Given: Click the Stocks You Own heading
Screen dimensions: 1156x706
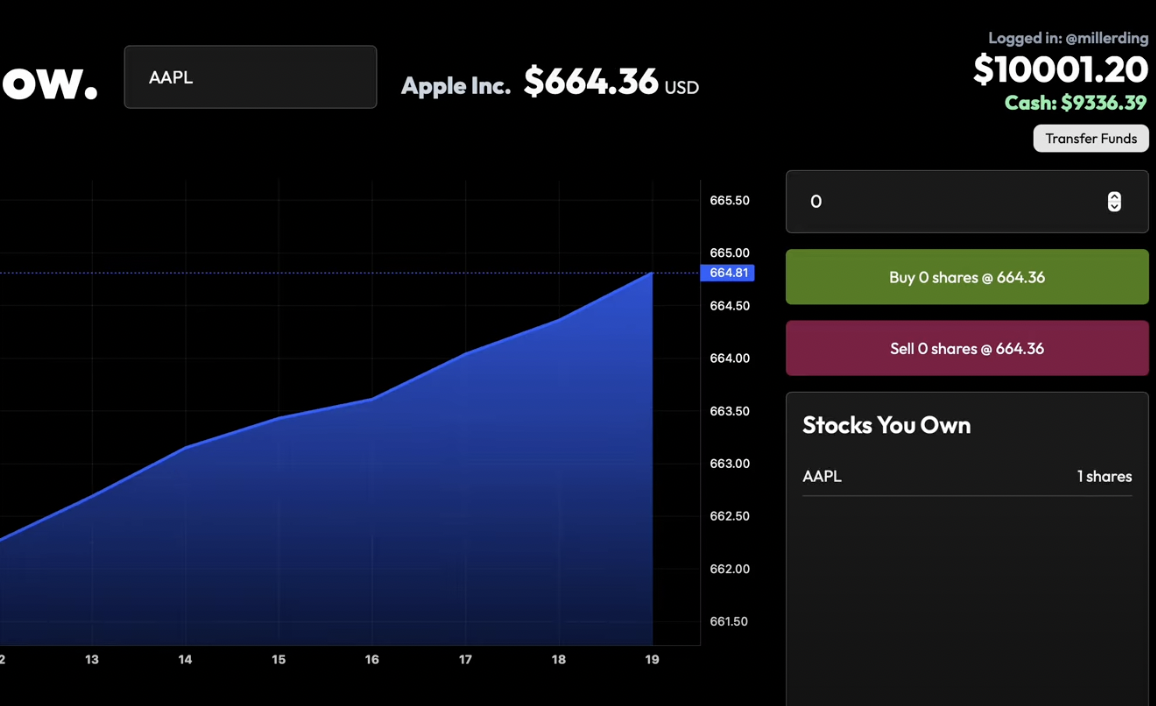Looking at the screenshot, I should (x=886, y=425).
